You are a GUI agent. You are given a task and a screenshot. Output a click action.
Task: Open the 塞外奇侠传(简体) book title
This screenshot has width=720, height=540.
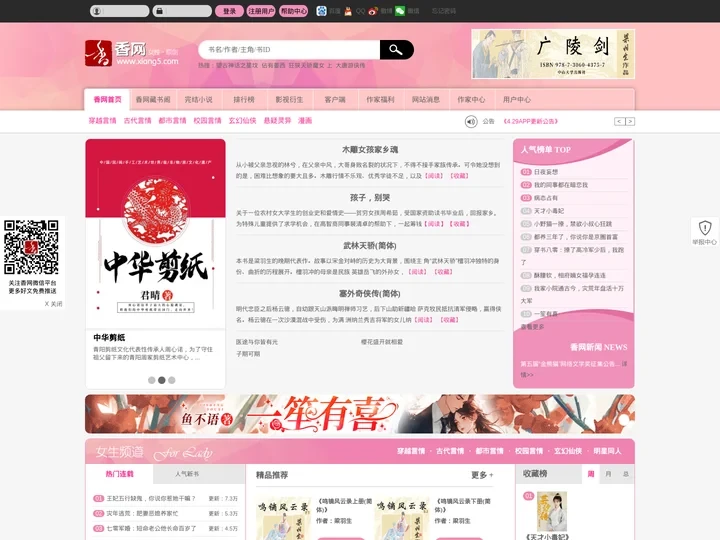click(370, 293)
